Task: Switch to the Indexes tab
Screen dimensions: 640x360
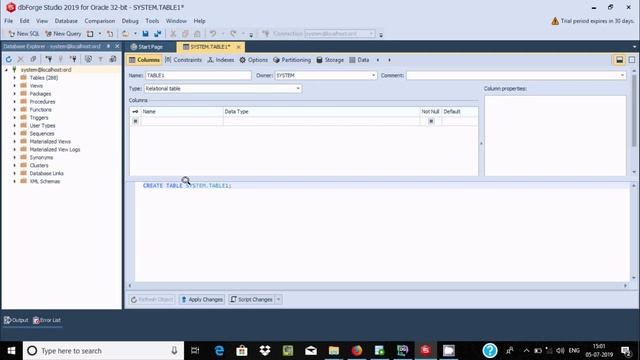Action: click(x=221, y=60)
